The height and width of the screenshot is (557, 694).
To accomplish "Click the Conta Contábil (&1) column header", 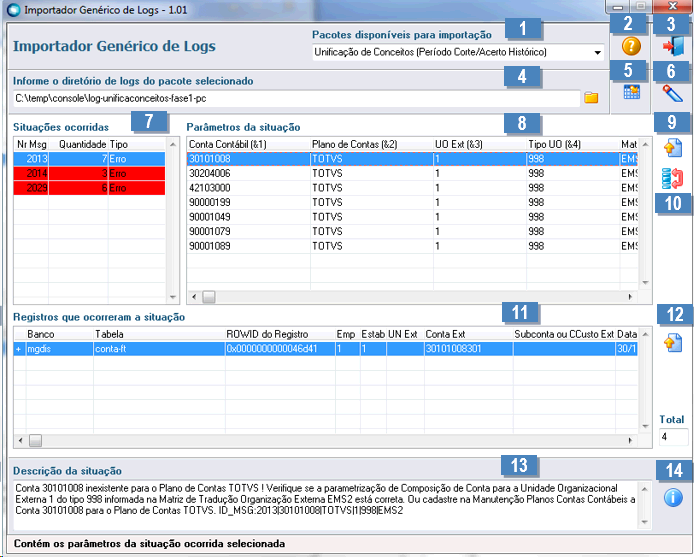I will point(248,144).
